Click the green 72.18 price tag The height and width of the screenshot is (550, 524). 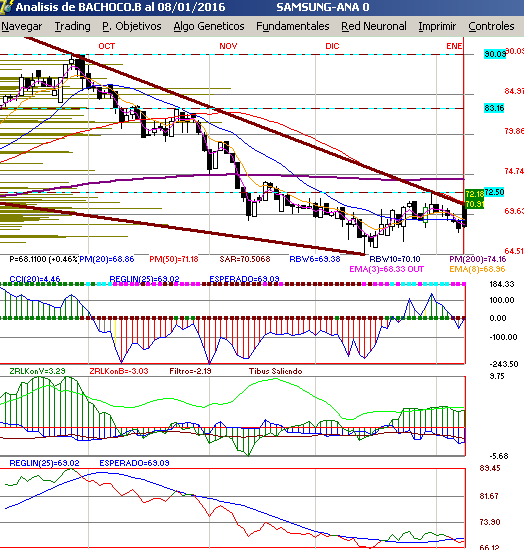(x=474, y=194)
